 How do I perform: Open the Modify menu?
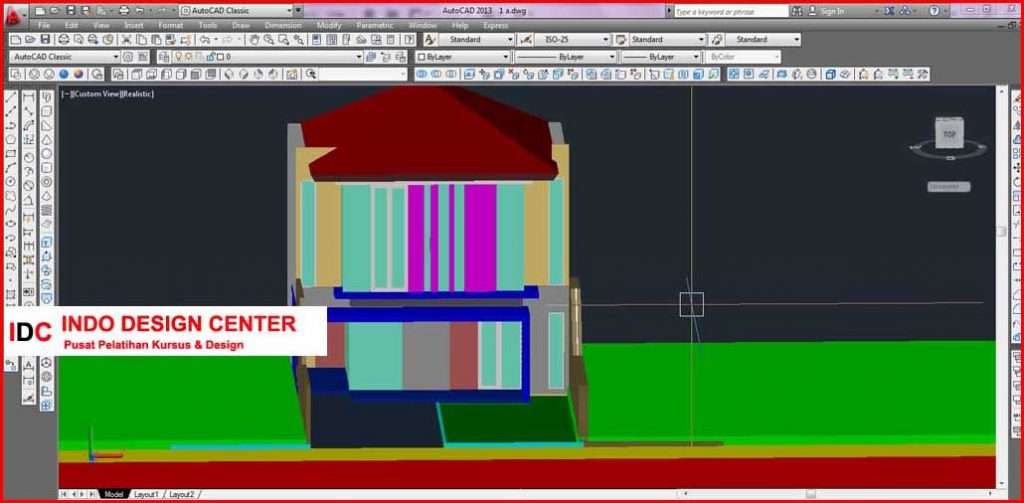tap(329, 25)
